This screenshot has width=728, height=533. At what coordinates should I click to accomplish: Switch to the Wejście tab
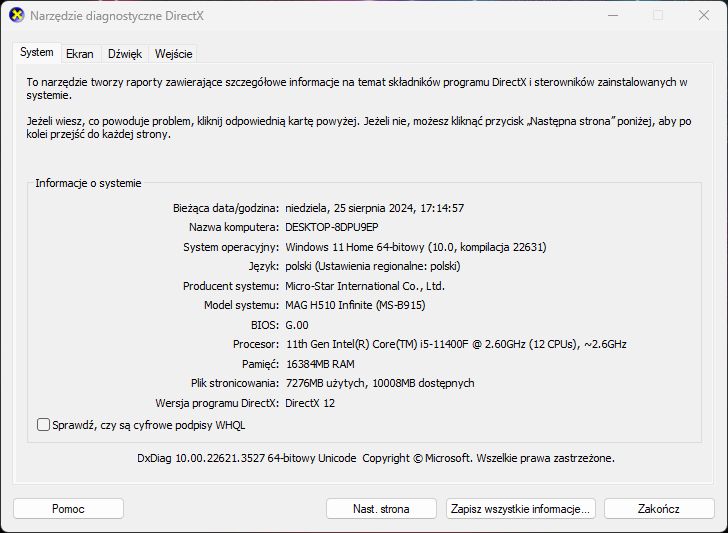tap(173, 54)
